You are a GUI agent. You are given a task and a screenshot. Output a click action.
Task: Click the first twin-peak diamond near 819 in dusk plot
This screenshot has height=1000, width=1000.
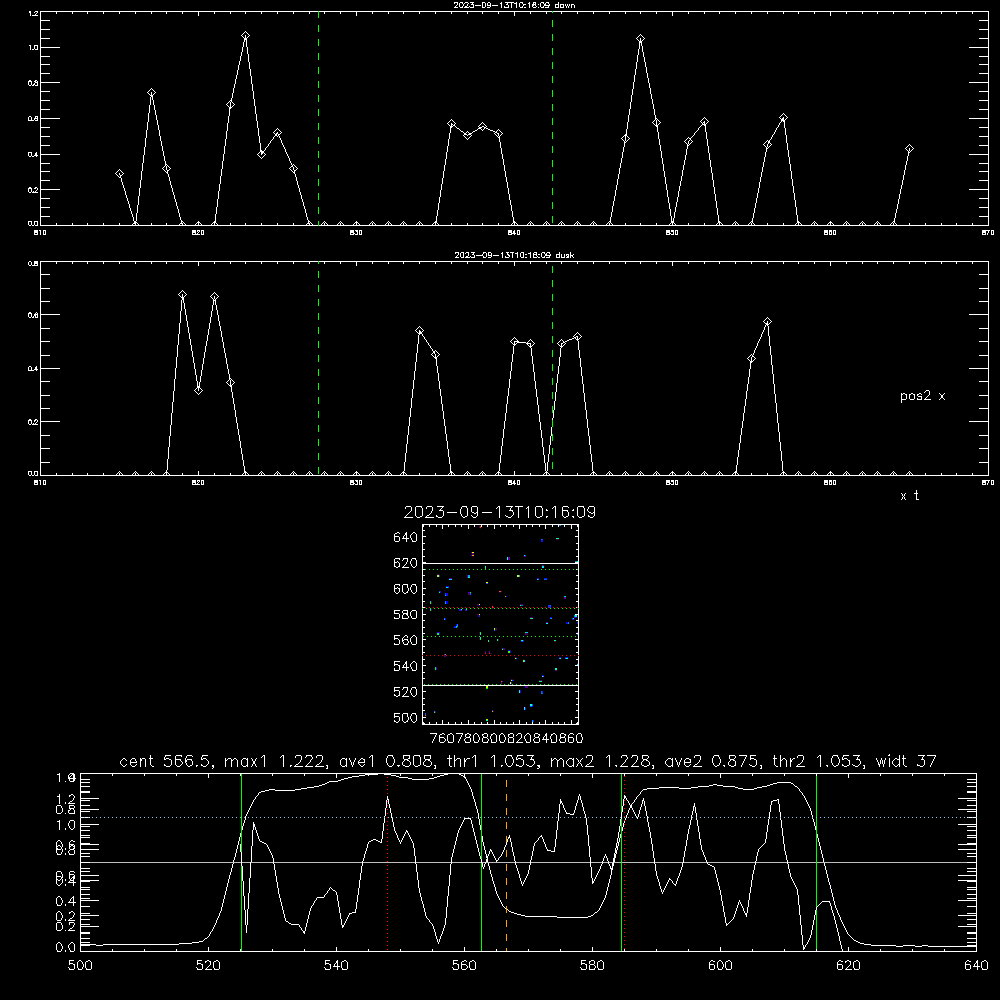(x=182, y=295)
